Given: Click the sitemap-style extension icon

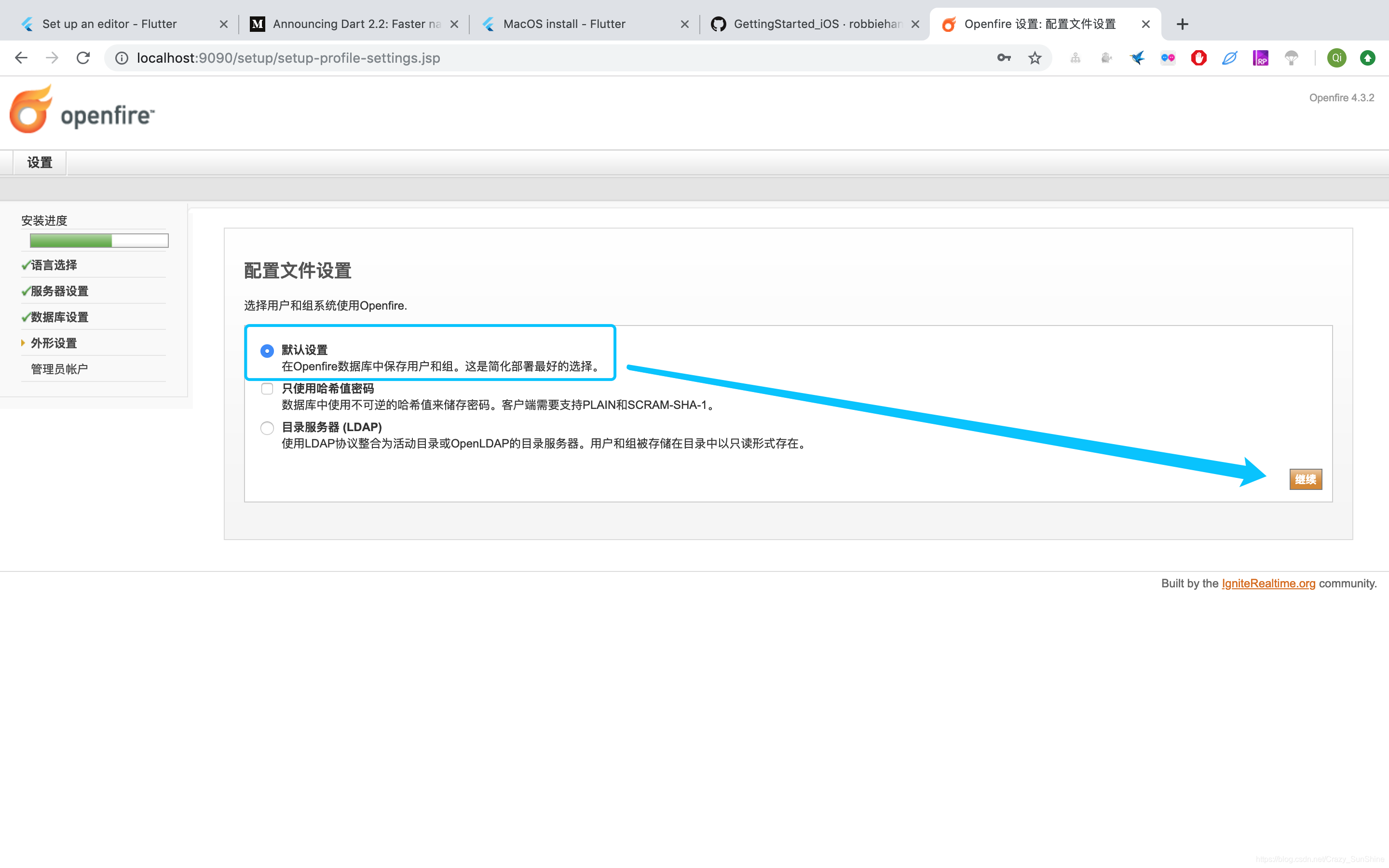Looking at the screenshot, I should (1076, 58).
